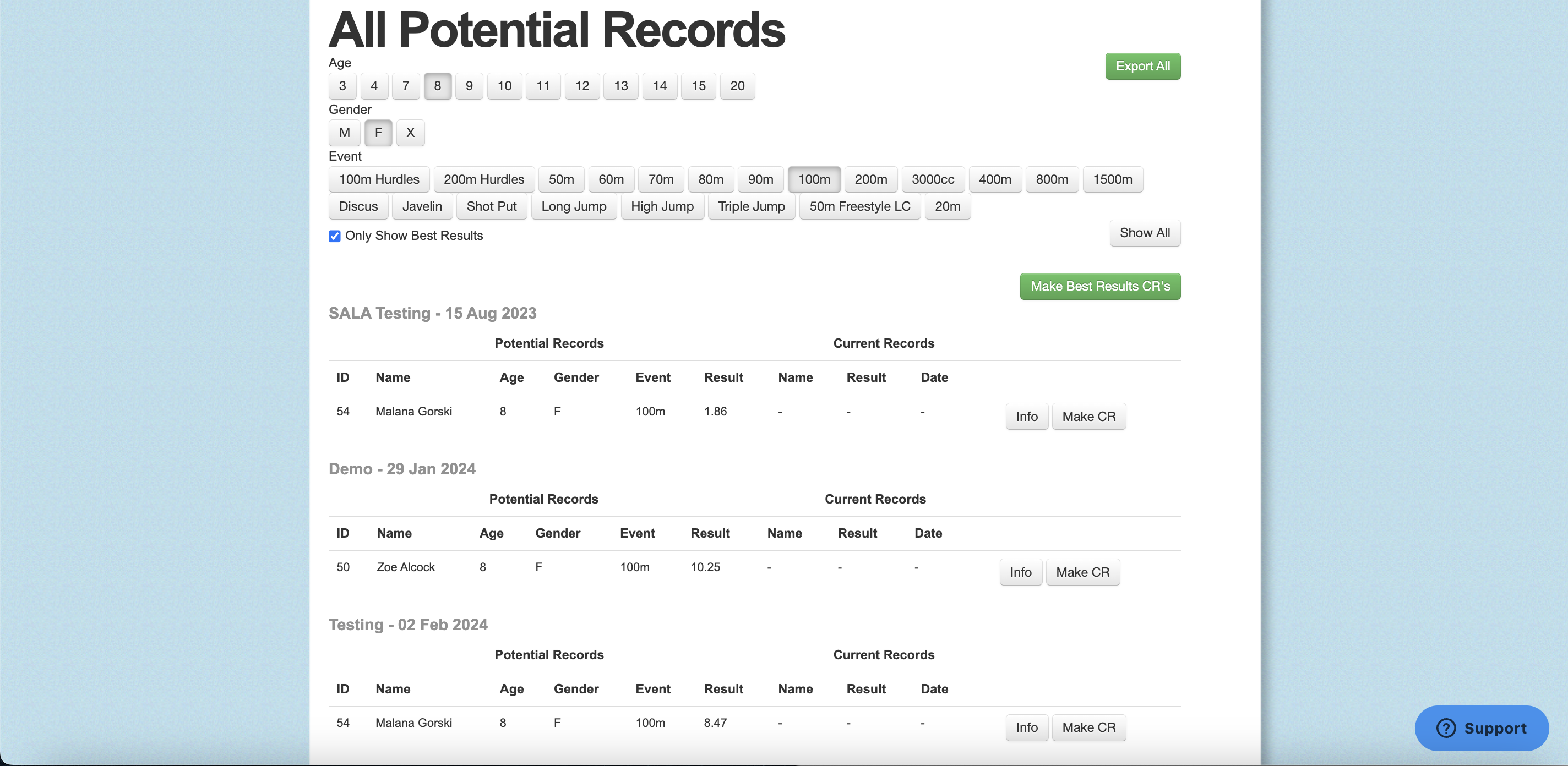Choose the 90m event filter
The height and width of the screenshot is (766, 1568).
[x=761, y=179]
